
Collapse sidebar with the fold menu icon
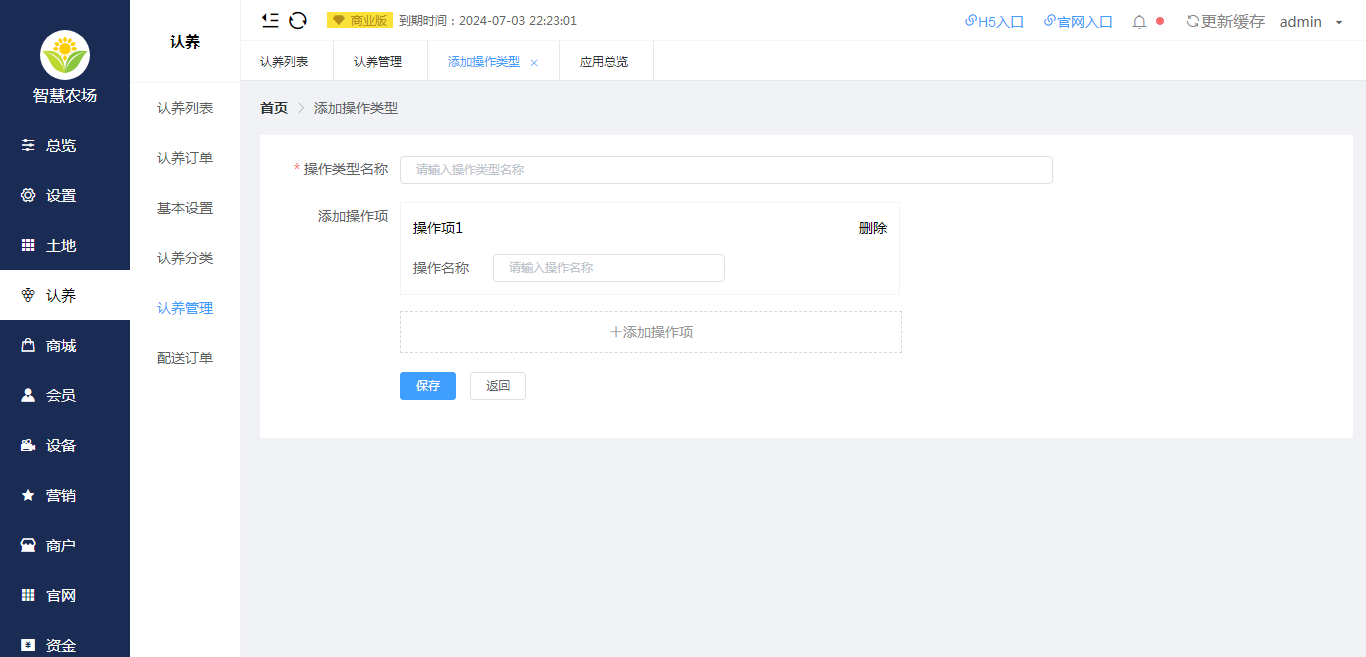(270, 20)
